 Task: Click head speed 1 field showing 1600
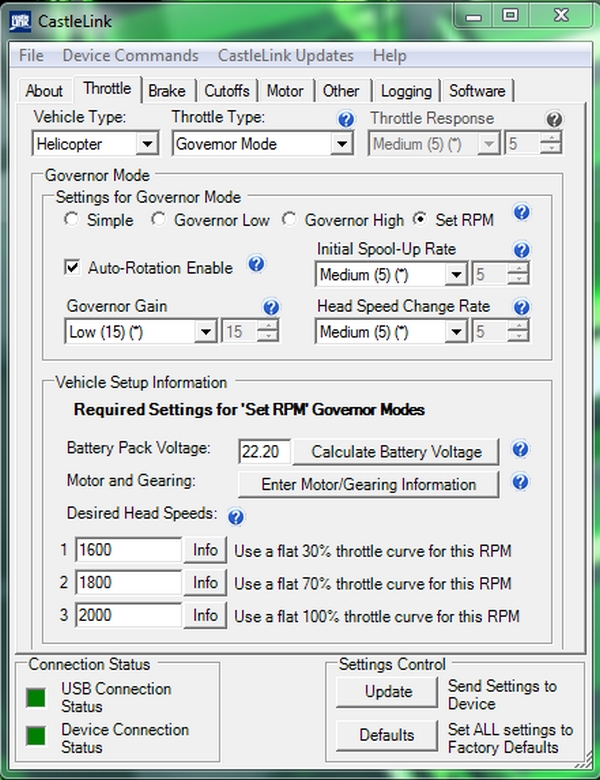pyautogui.click(x=128, y=550)
